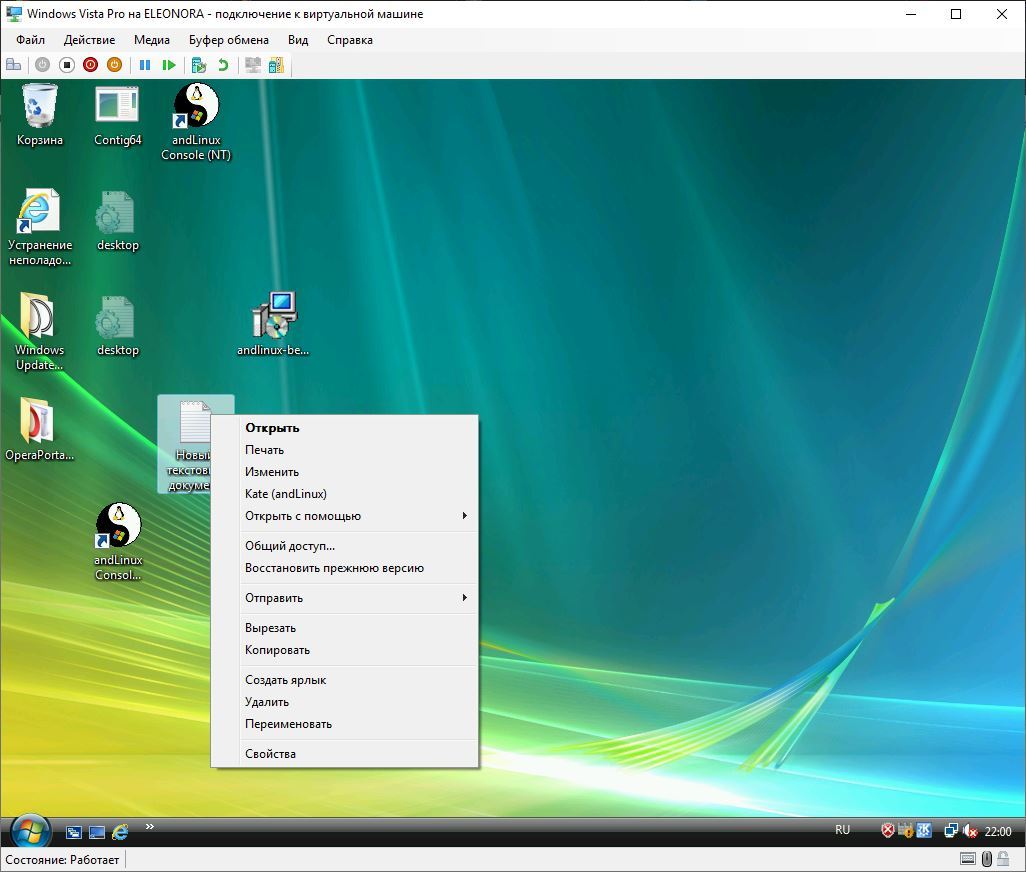The image size is (1026, 872).
Task: Select 'Свойства' in the context menu
Action: (270, 754)
